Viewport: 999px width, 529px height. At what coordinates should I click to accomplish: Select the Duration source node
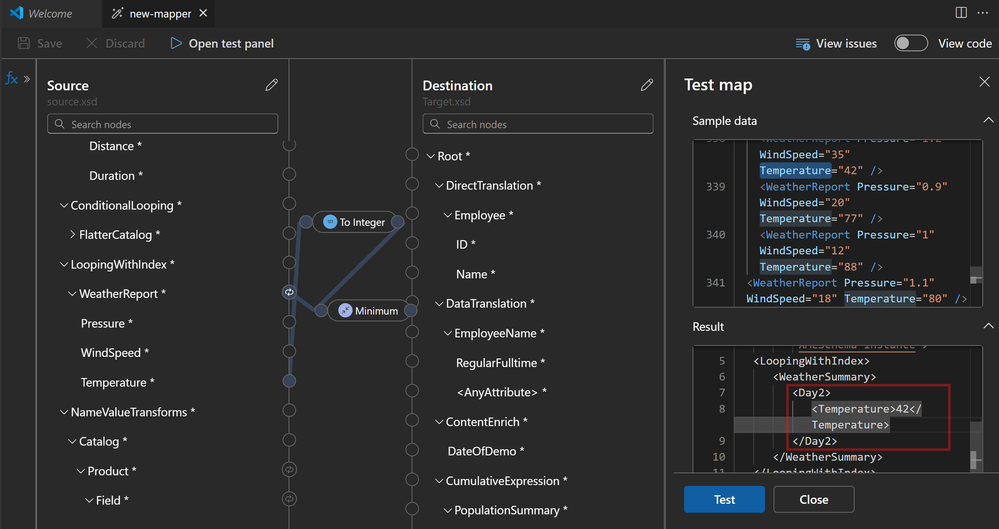click(x=116, y=175)
